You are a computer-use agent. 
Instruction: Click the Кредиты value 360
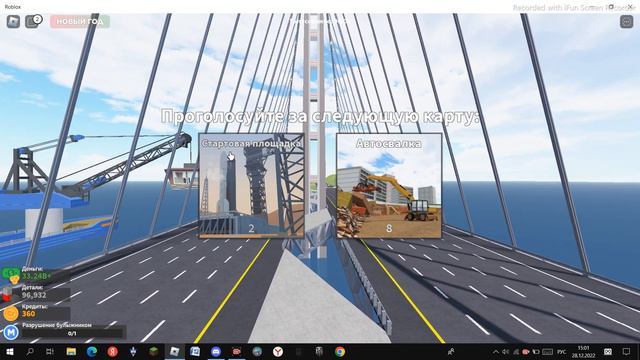[x=29, y=313]
